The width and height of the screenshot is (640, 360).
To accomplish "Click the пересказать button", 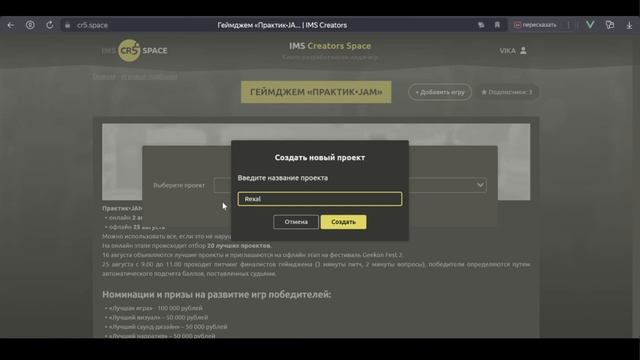I will (535, 25).
